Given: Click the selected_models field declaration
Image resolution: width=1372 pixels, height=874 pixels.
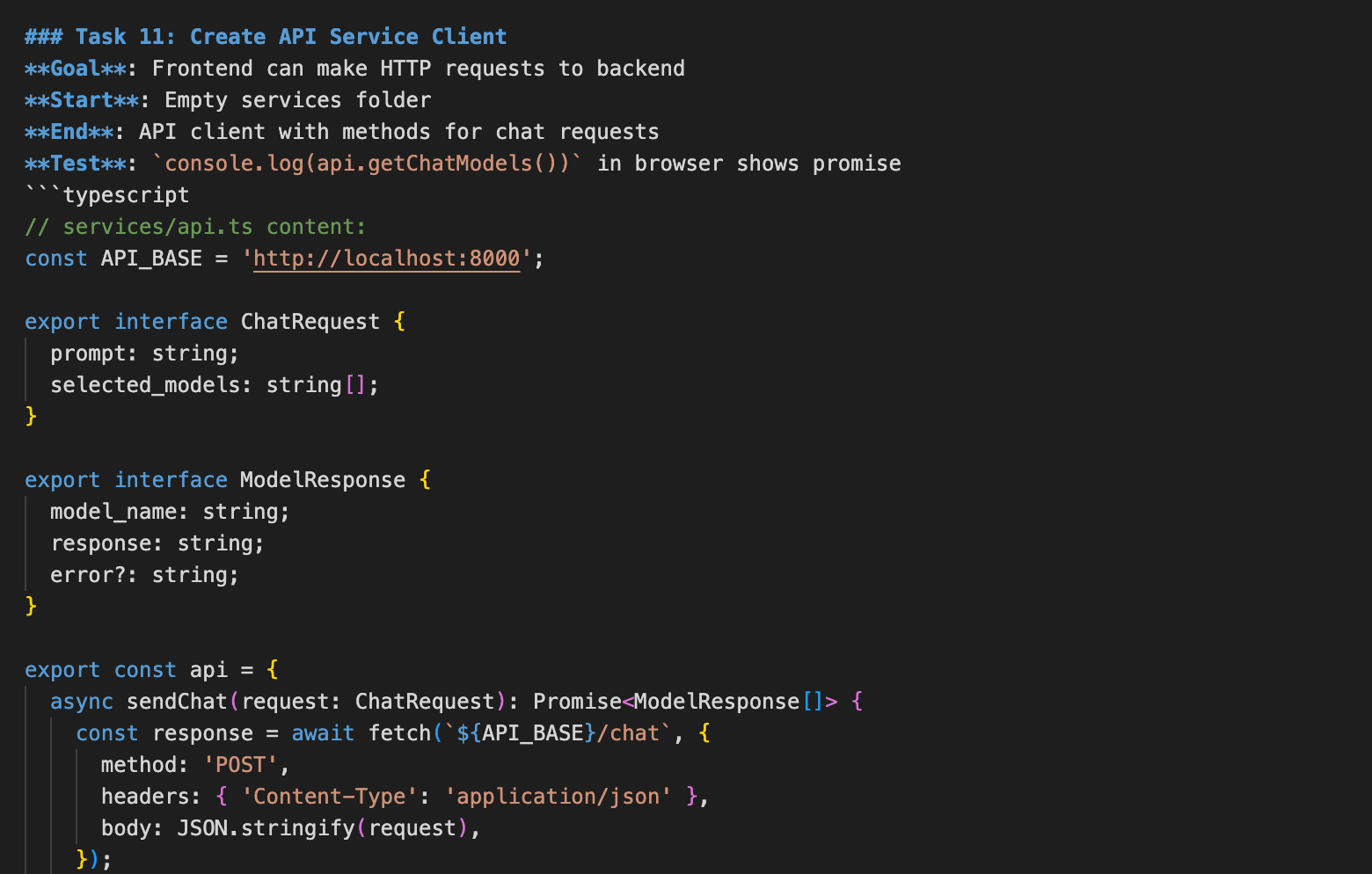Looking at the screenshot, I should point(213,384).
